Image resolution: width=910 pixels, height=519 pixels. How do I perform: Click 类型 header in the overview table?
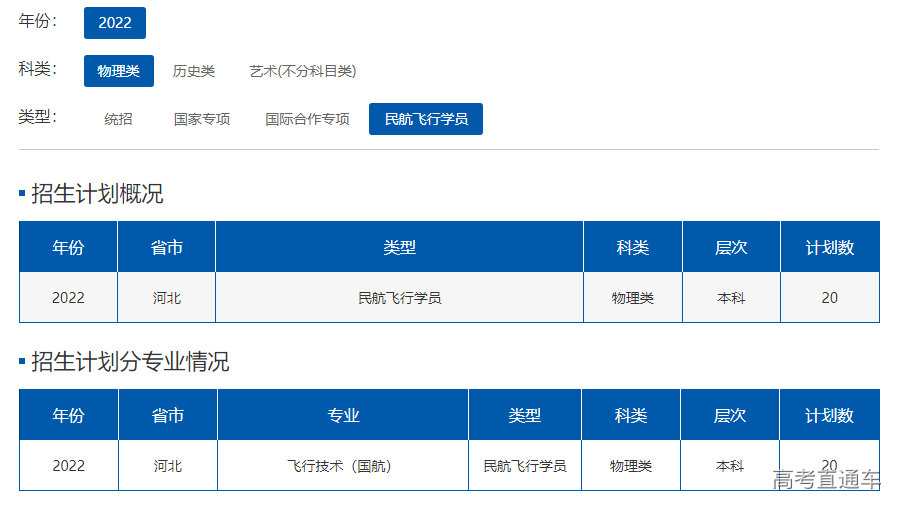pos(399,248)
